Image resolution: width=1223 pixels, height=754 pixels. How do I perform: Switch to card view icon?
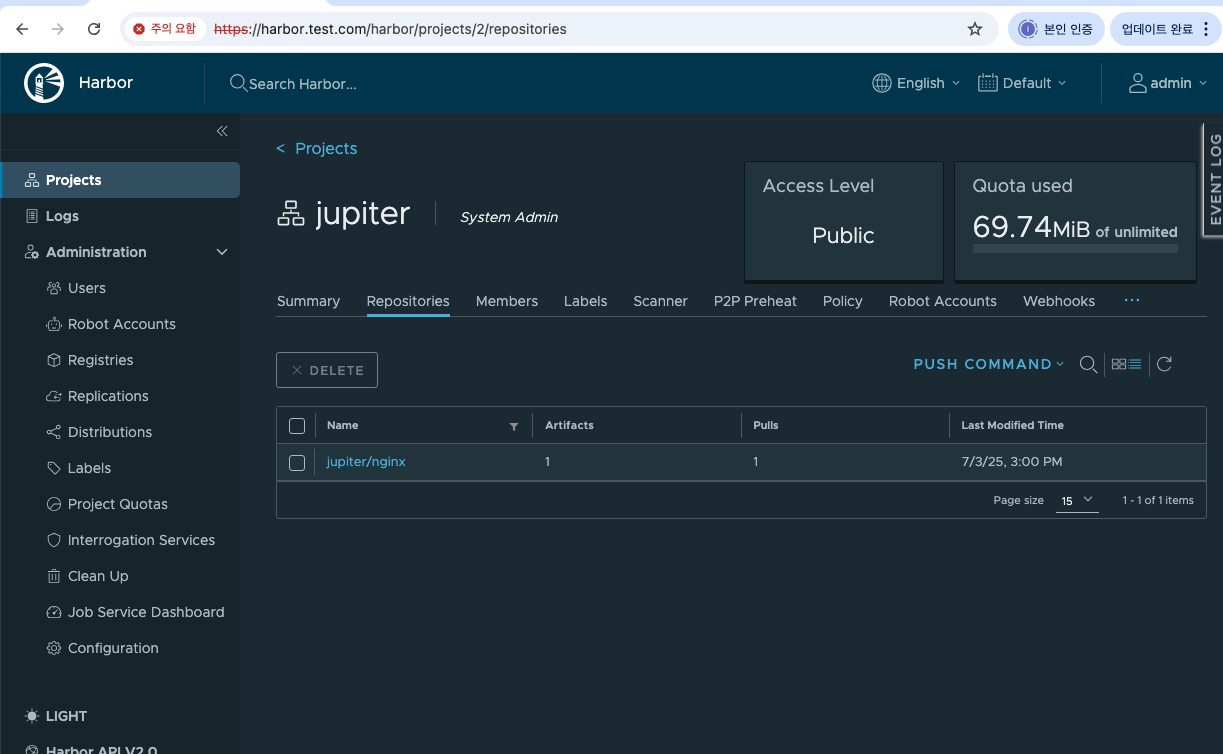[x=1119, y=364]
